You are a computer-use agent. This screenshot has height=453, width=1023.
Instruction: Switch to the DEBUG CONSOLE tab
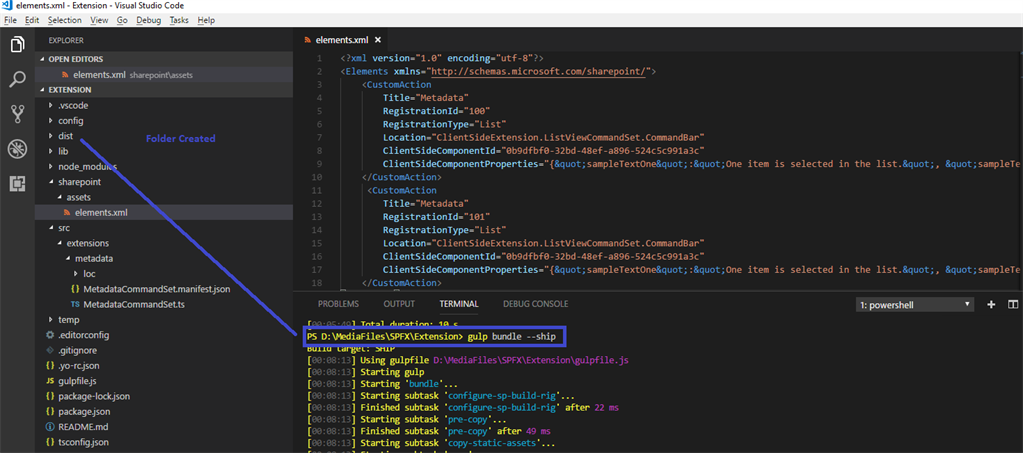pos(536,304)
